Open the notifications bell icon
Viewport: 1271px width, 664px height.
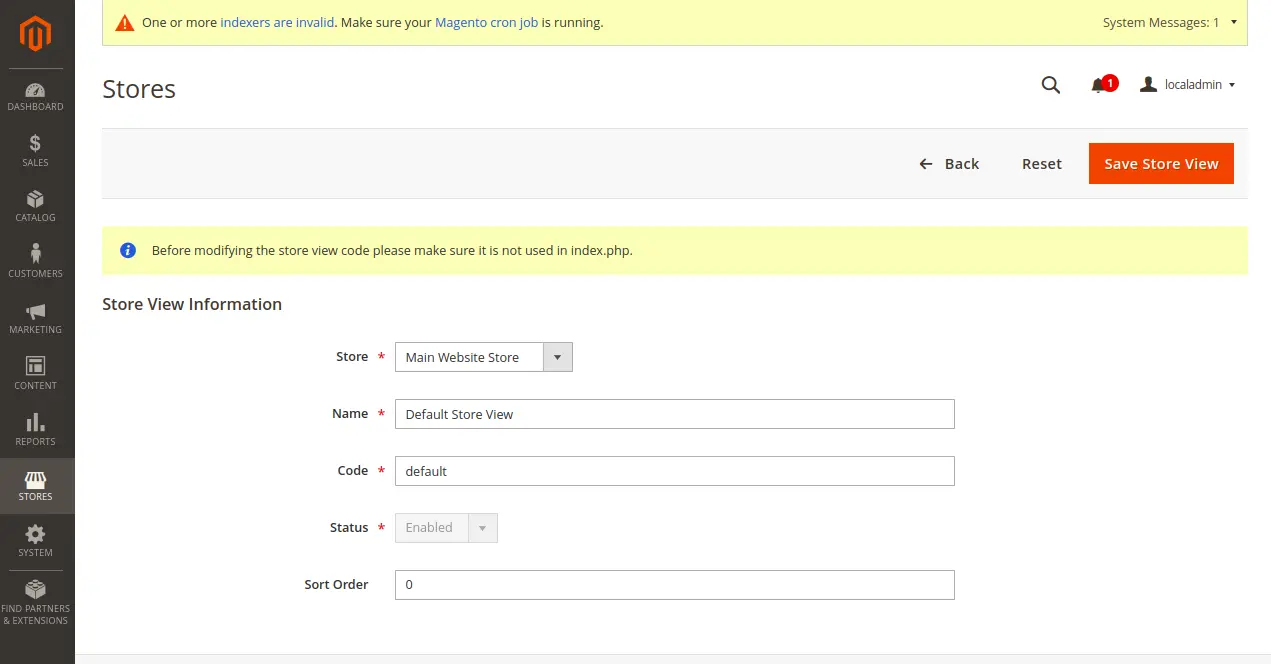pos(1099,85)
